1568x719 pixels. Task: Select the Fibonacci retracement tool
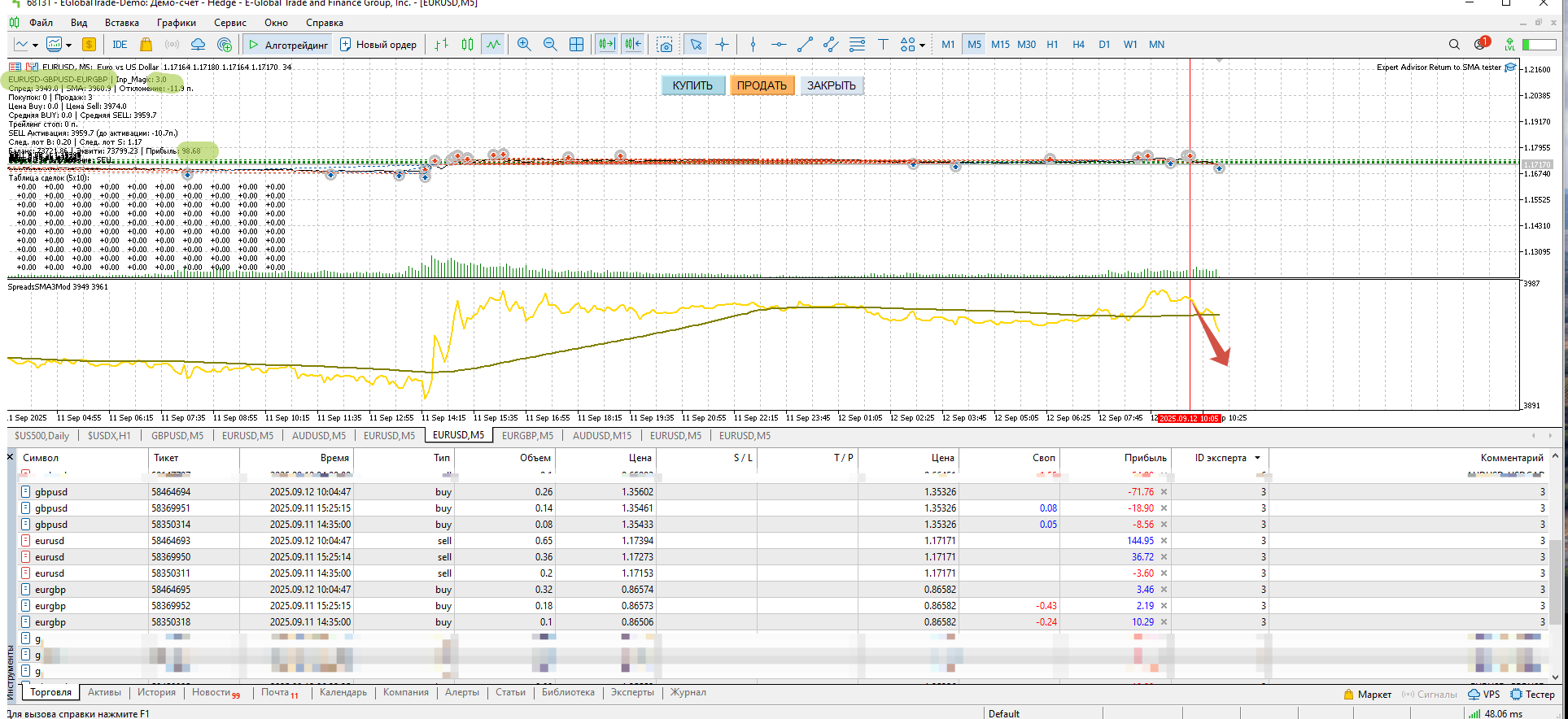tap(857, 45)
